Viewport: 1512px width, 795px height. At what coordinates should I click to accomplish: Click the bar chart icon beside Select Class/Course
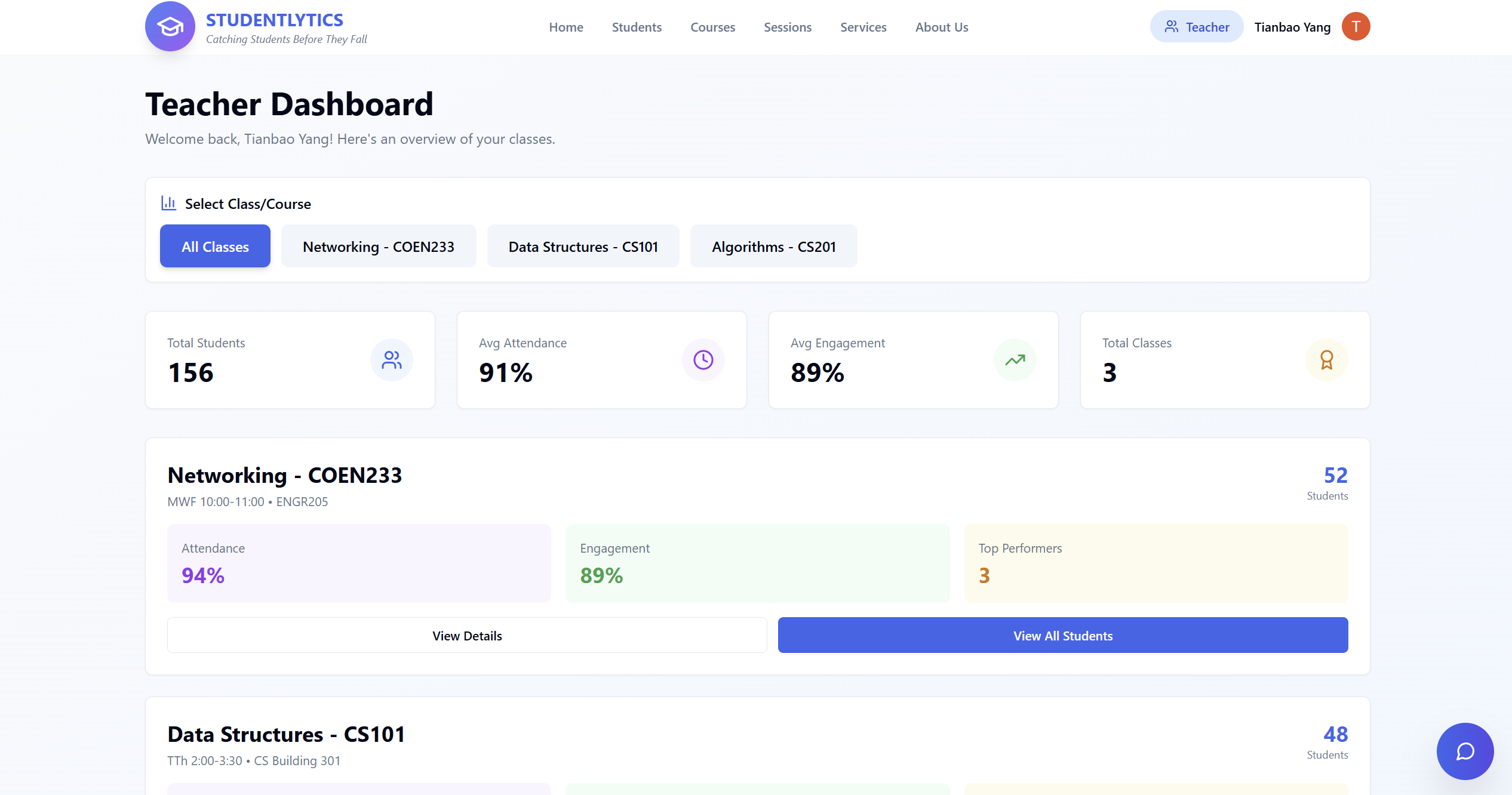tap(168, 204)
